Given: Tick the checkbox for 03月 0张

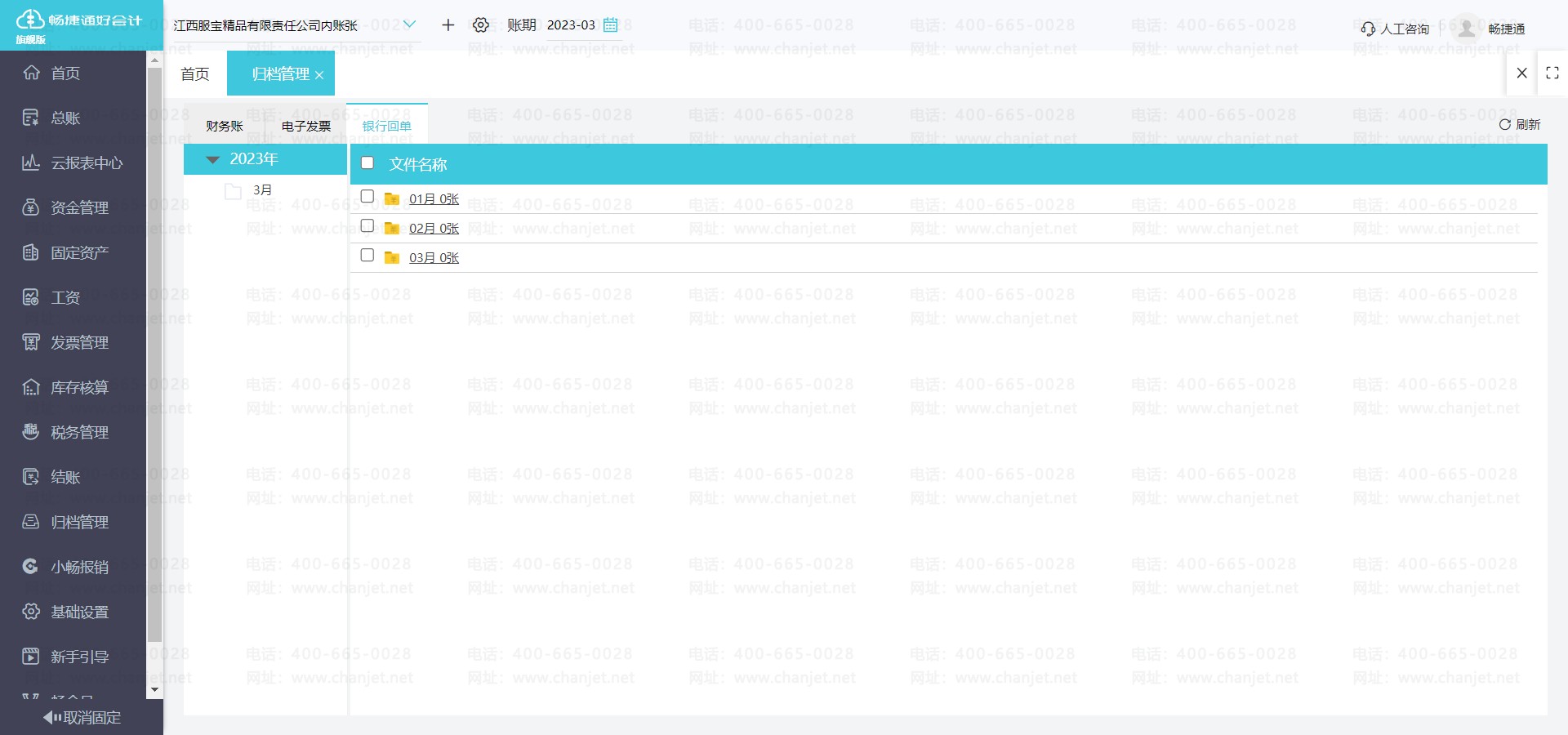Looking at the screenshot, I should pos(367,256).
